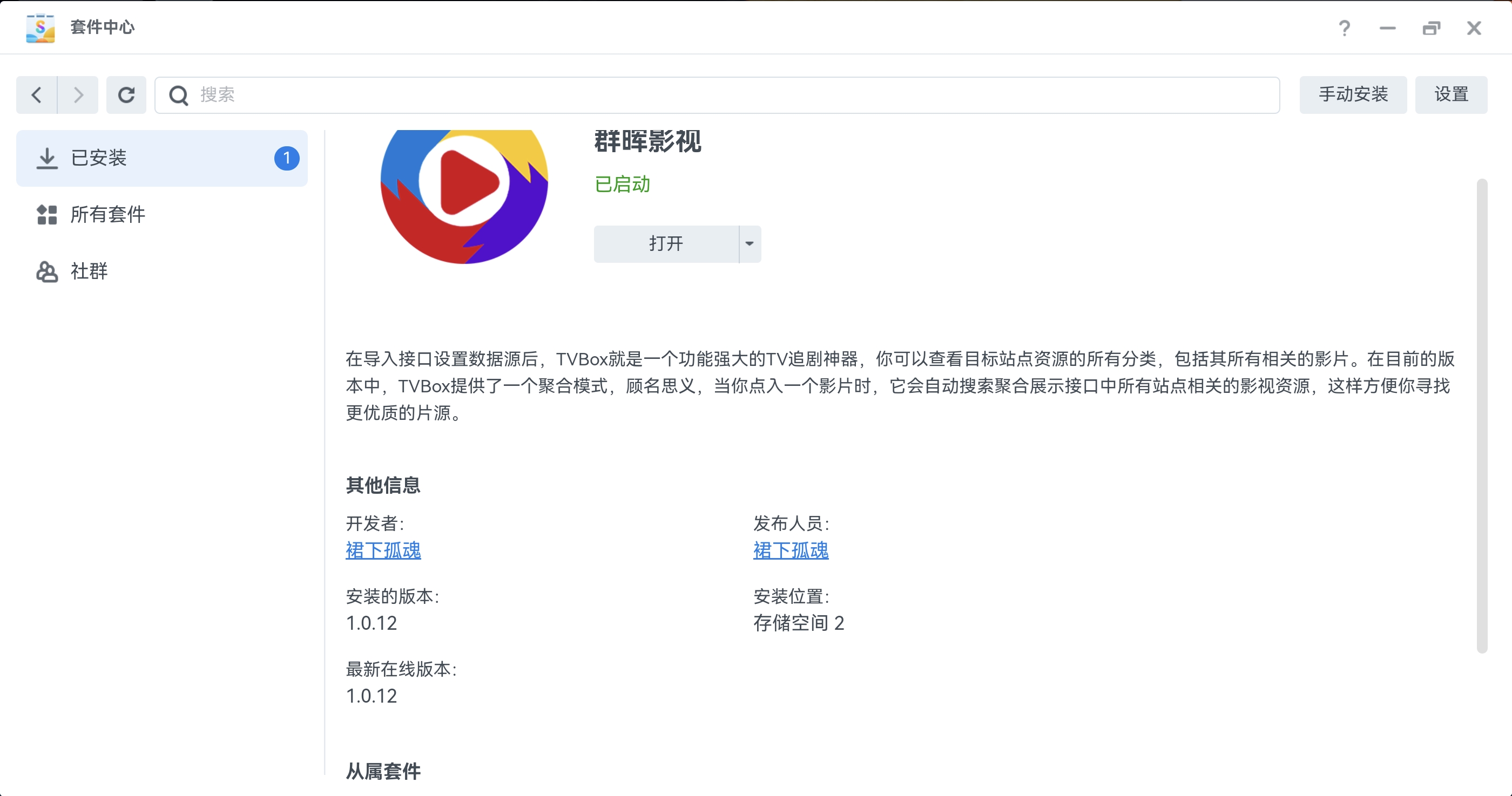Click the 其他信息 heading
The width and height of the screenshot is (1512, 796).
pyautogui.click(x=383, y=485)
